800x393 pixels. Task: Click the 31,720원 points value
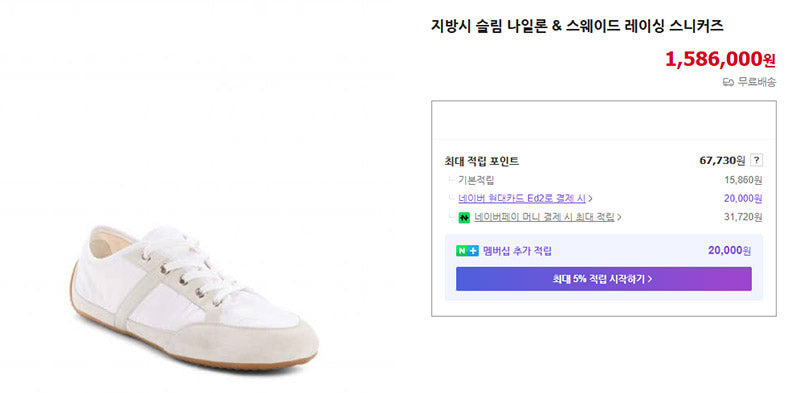click(x=743, y=217)
